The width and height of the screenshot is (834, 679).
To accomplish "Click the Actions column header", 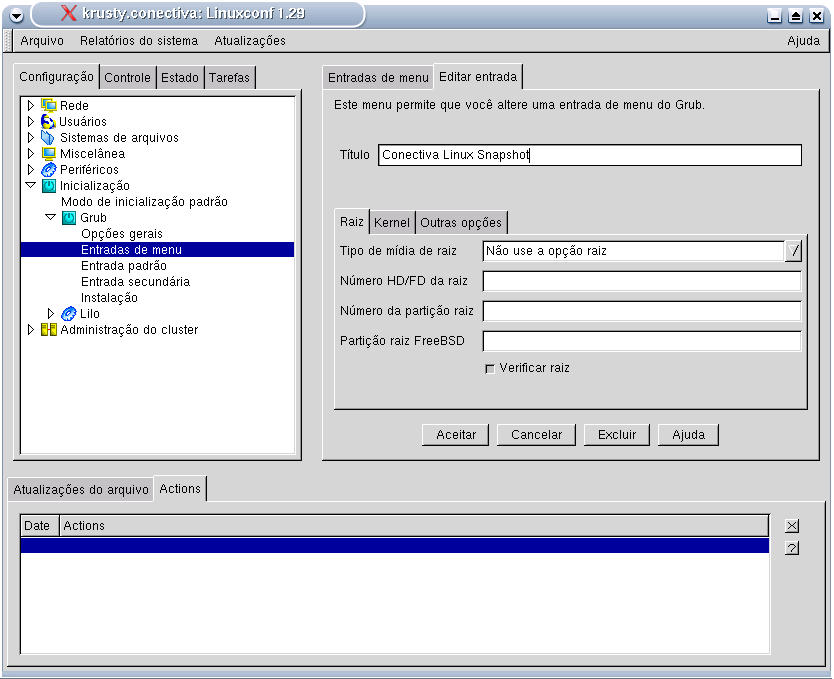I will (414, 526).
